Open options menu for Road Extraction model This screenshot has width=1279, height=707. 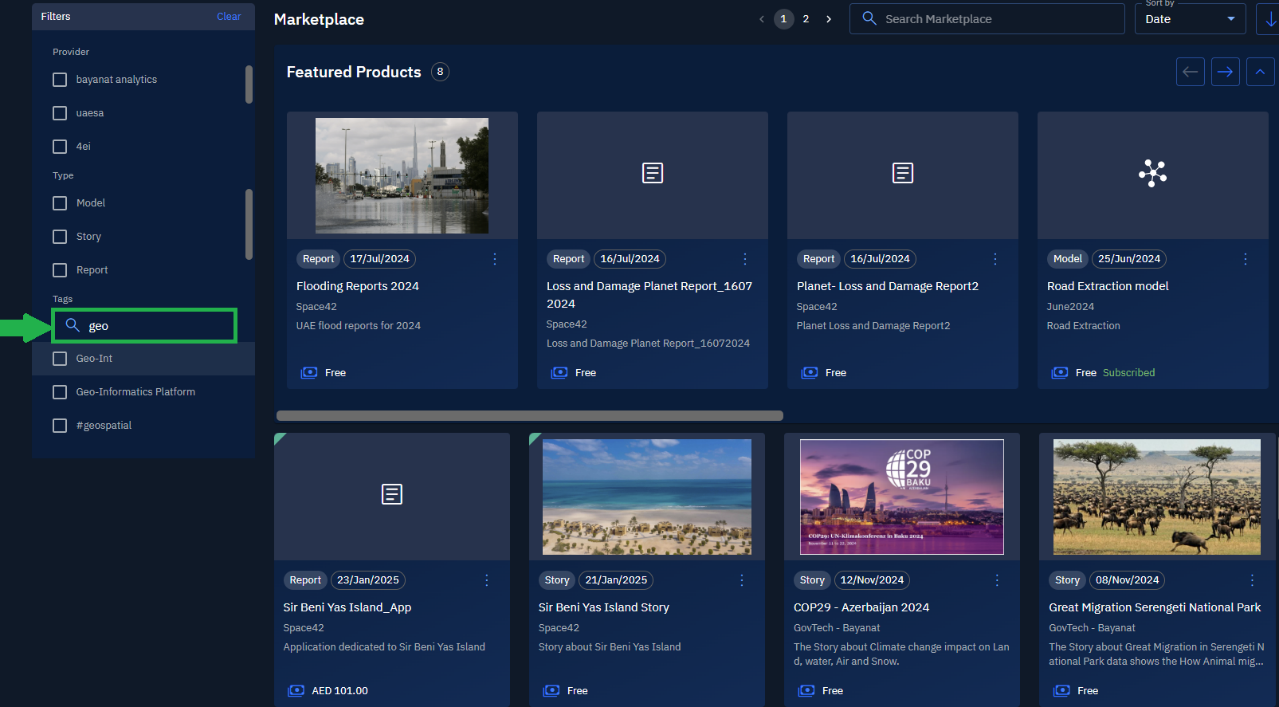pos(1245,259)
